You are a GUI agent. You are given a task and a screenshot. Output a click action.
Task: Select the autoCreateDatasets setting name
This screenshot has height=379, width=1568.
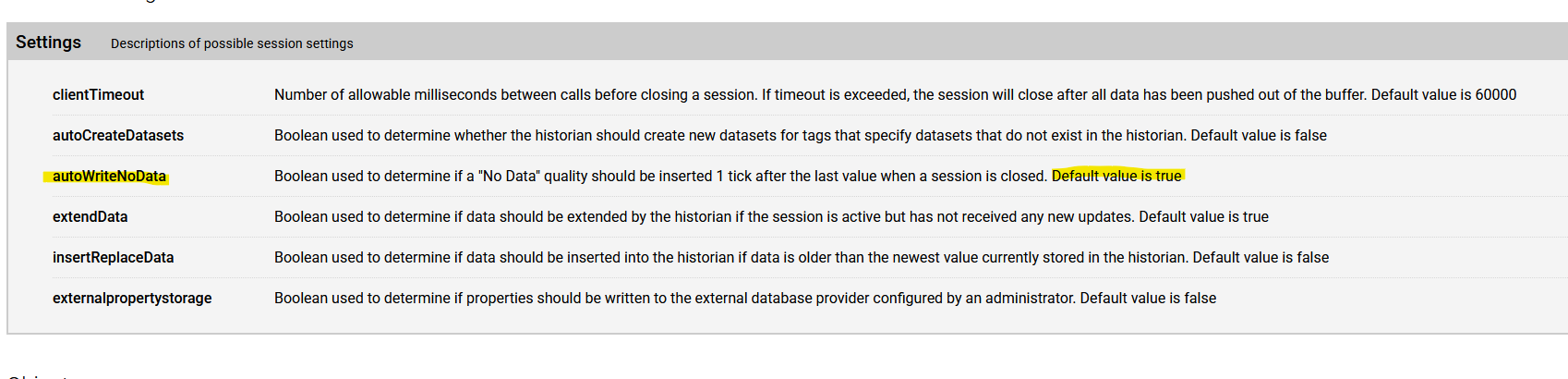pyautogui.click(x=118, y=136)
